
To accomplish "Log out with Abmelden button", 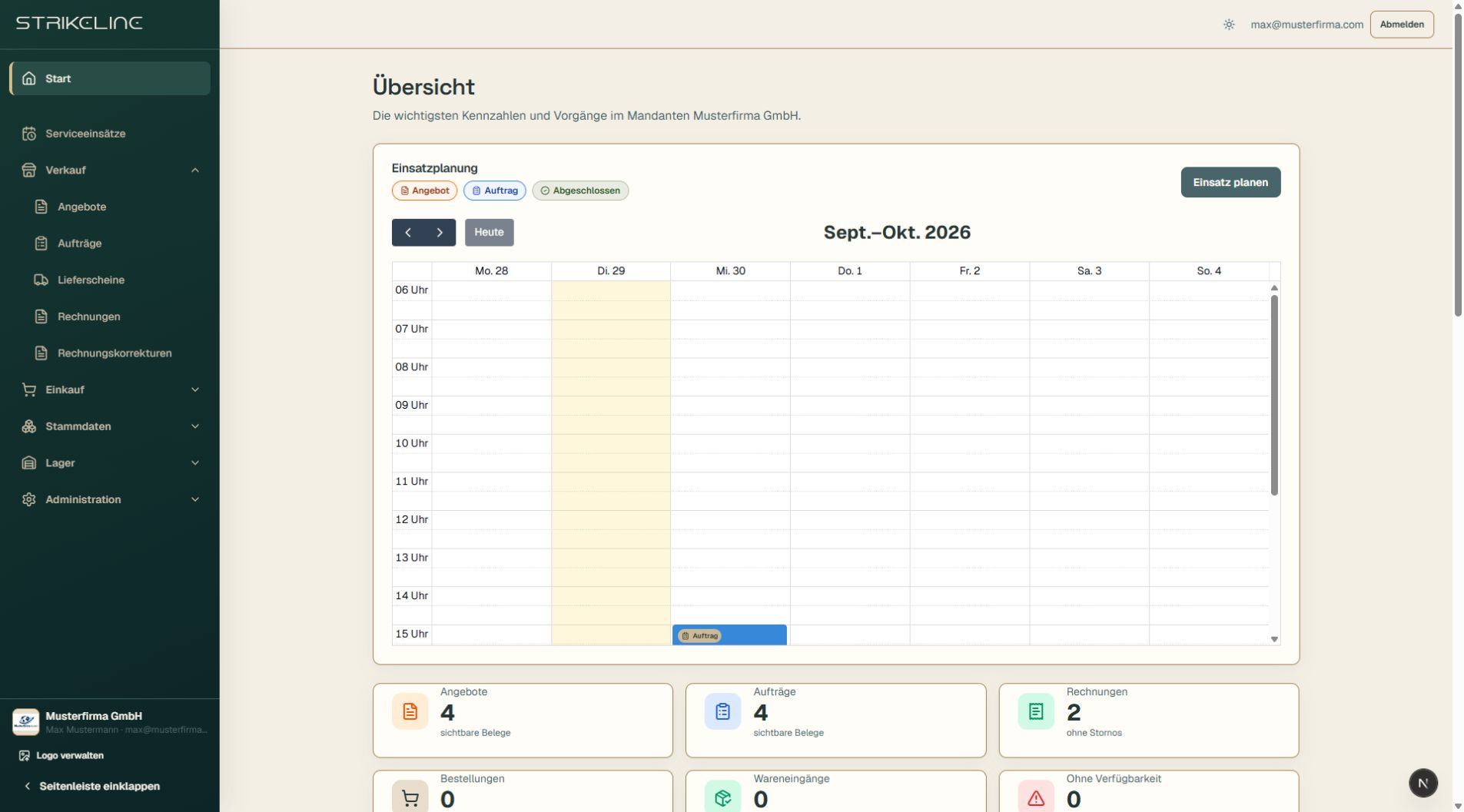I will click(x=1402, y=25).
